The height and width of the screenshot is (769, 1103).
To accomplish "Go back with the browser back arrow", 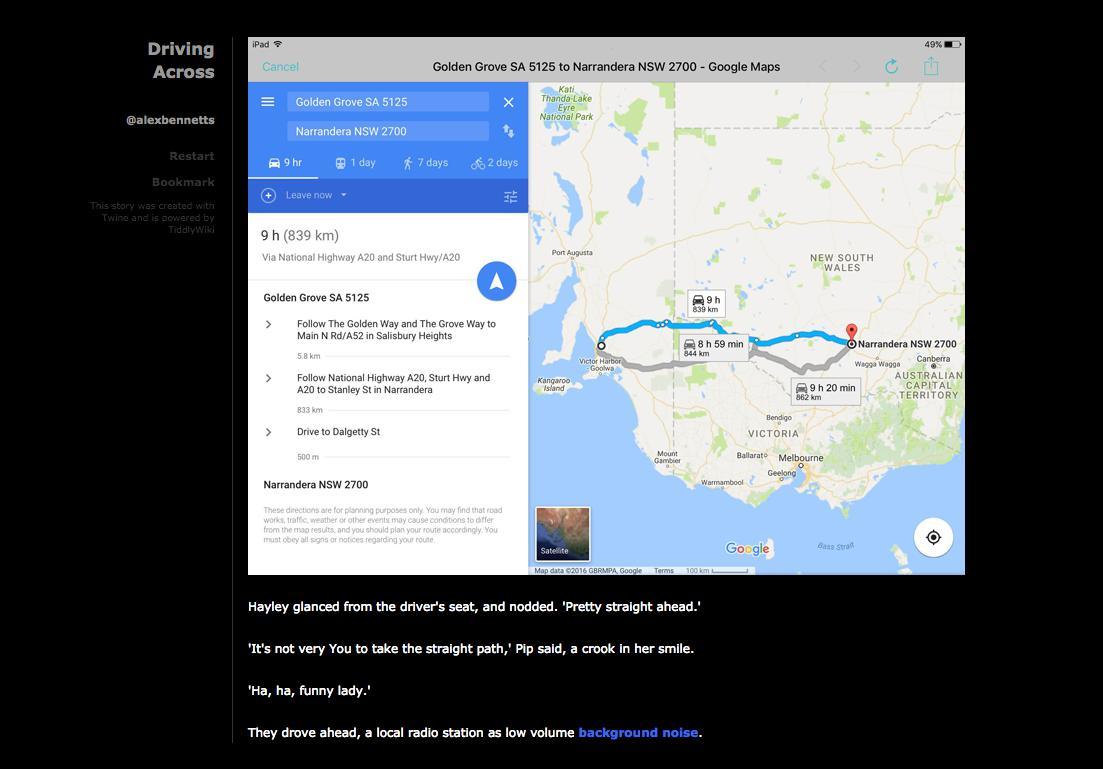I will (824, 67).
